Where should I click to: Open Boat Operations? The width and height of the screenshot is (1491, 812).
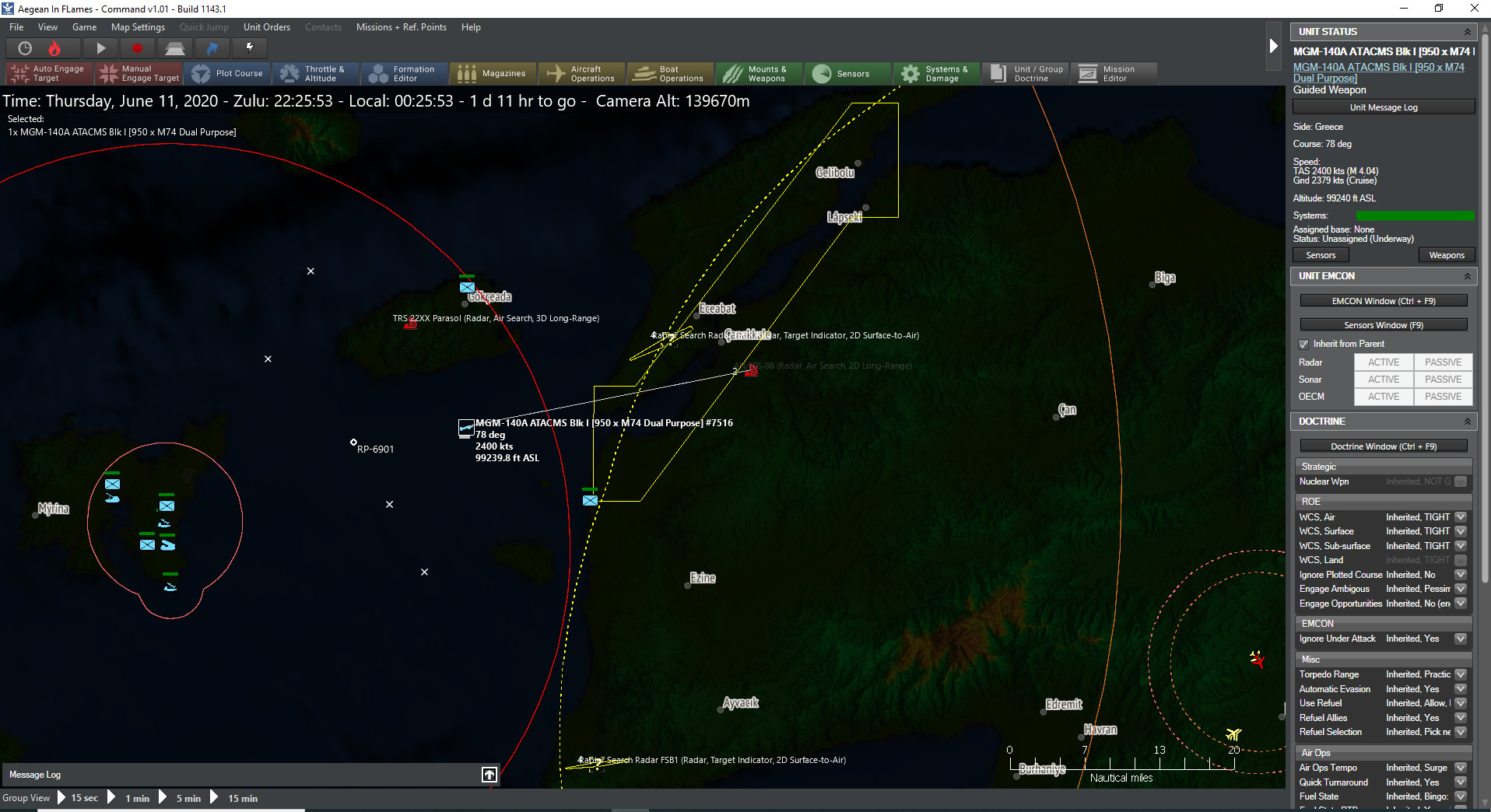pos(670,73)
